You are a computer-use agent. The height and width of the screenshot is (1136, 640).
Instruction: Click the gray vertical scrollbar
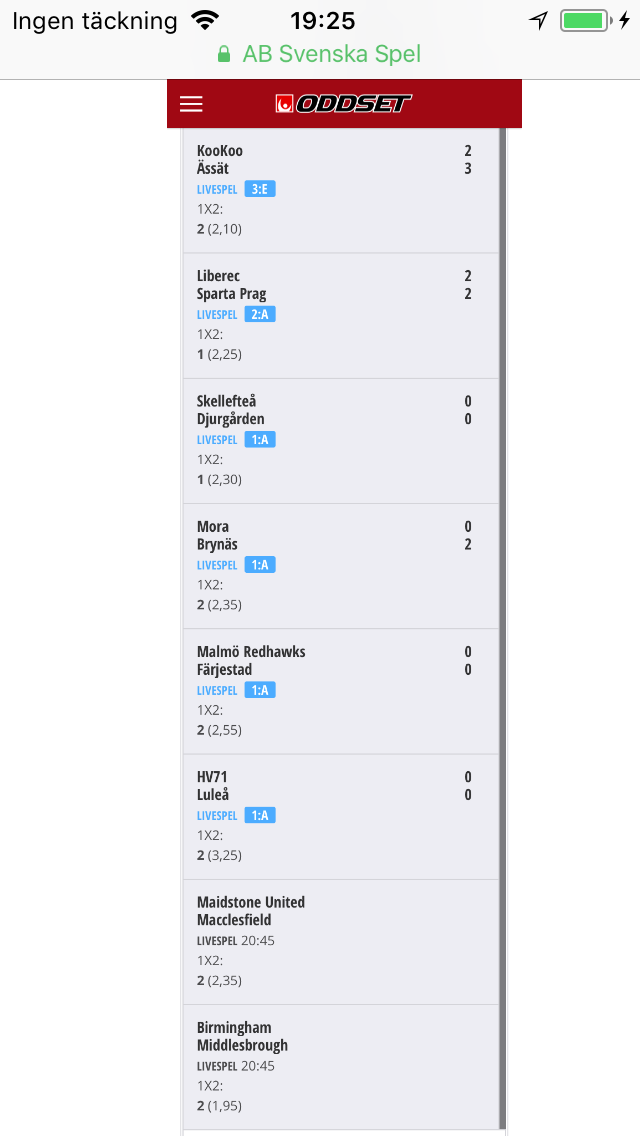[x=502, y=629]
